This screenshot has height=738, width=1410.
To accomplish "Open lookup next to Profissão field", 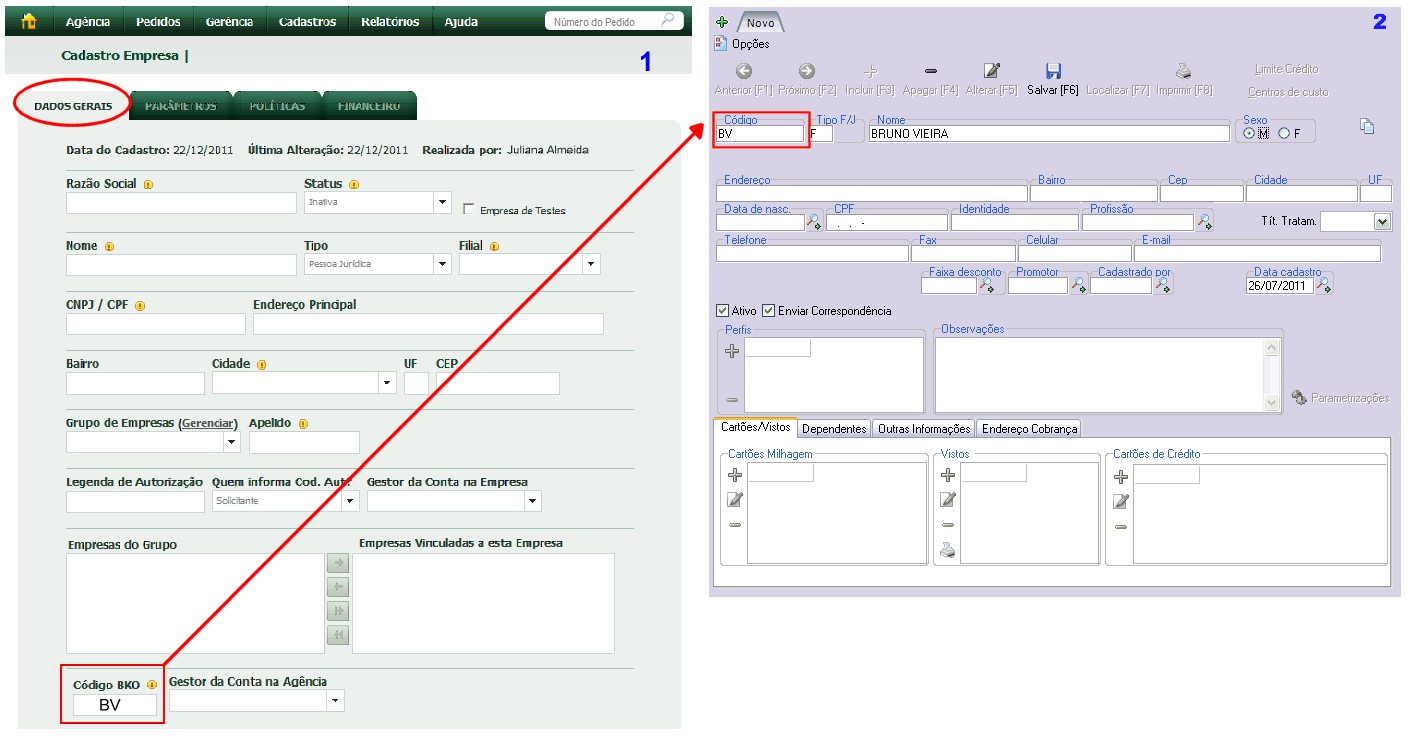I will click(x=1204, y=223).
